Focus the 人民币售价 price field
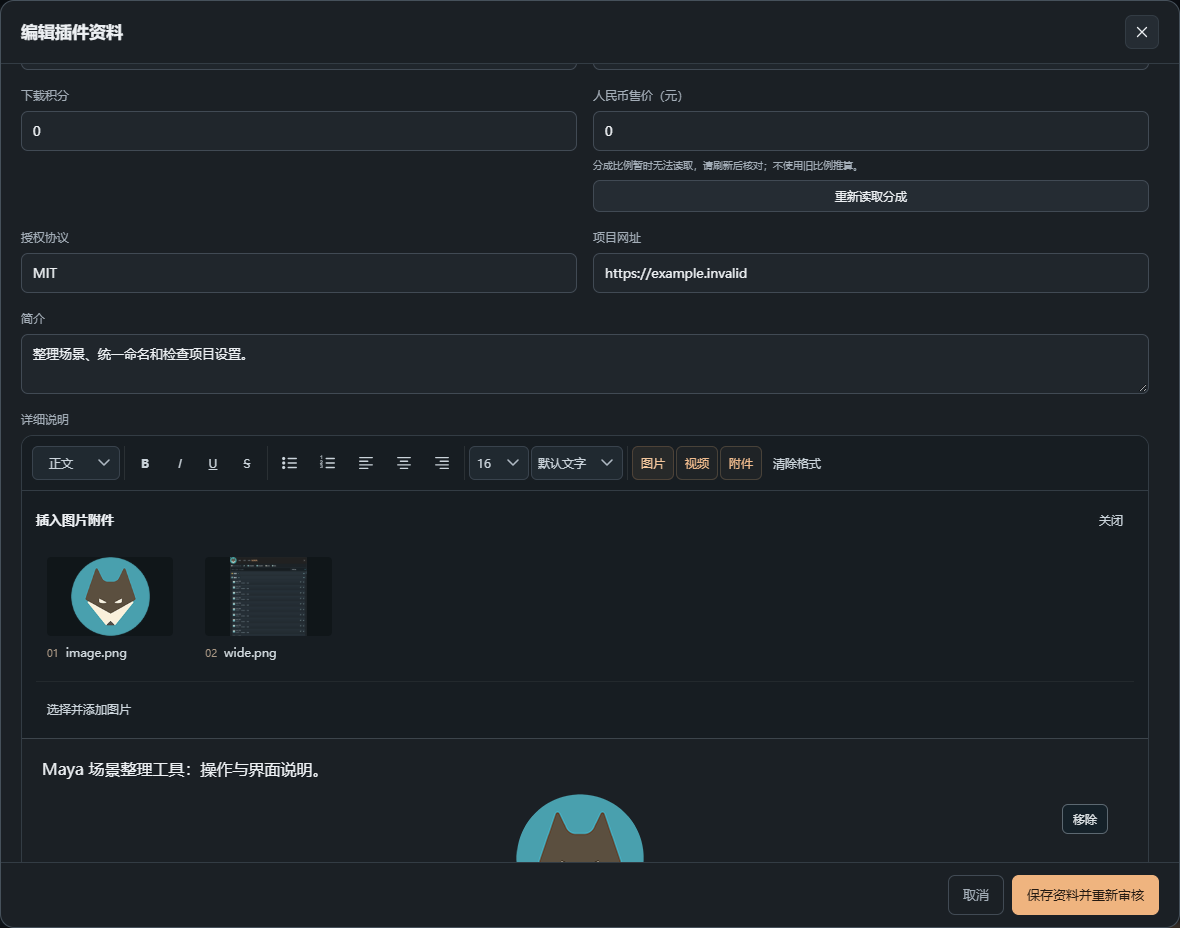The width and height of the screenshot is (1180, 928). [x=871, y=131]
